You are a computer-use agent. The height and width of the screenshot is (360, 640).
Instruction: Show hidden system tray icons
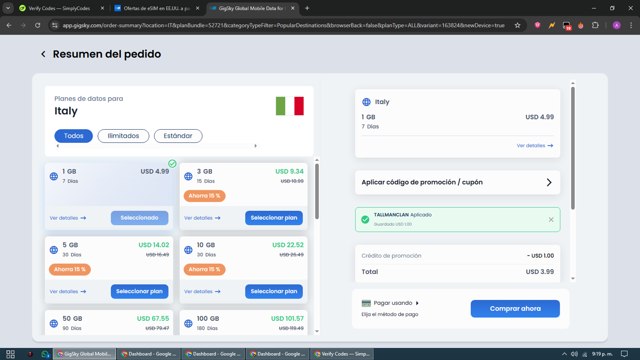pos(564,354)
